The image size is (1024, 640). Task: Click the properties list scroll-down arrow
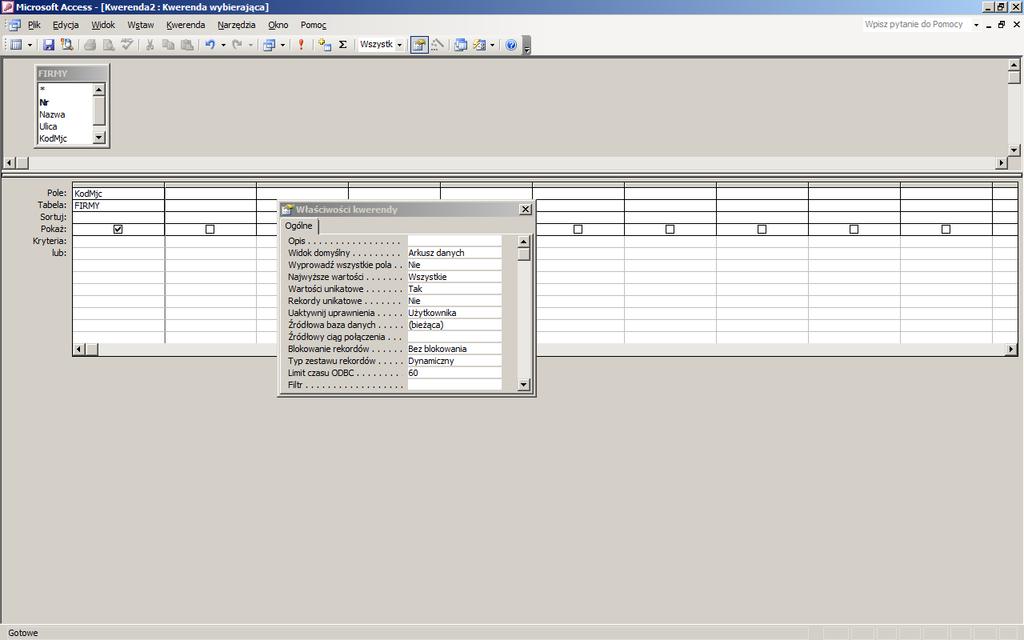point(523,385)
